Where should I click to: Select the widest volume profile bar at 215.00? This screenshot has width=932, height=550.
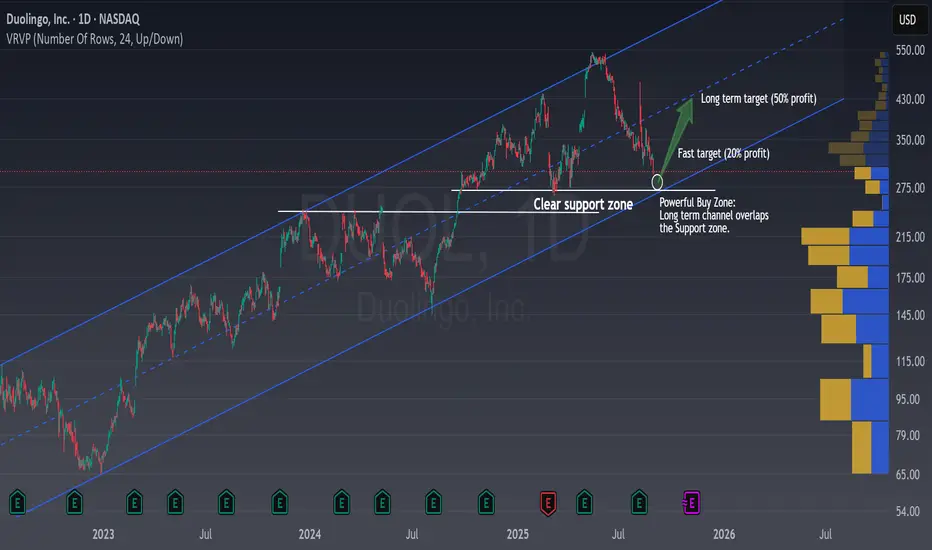(x=845, y=236)
